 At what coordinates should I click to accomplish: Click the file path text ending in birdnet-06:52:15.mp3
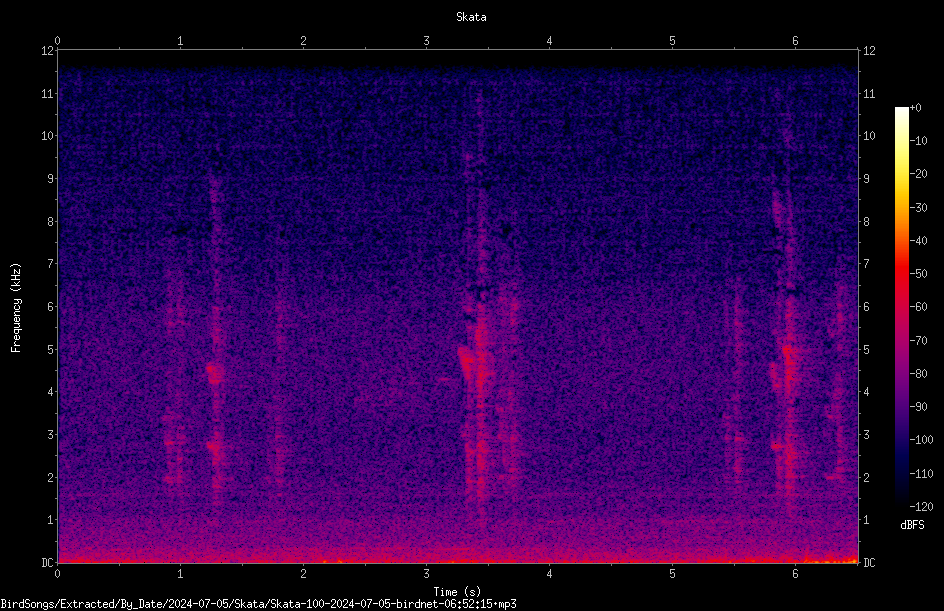[258, 604]
